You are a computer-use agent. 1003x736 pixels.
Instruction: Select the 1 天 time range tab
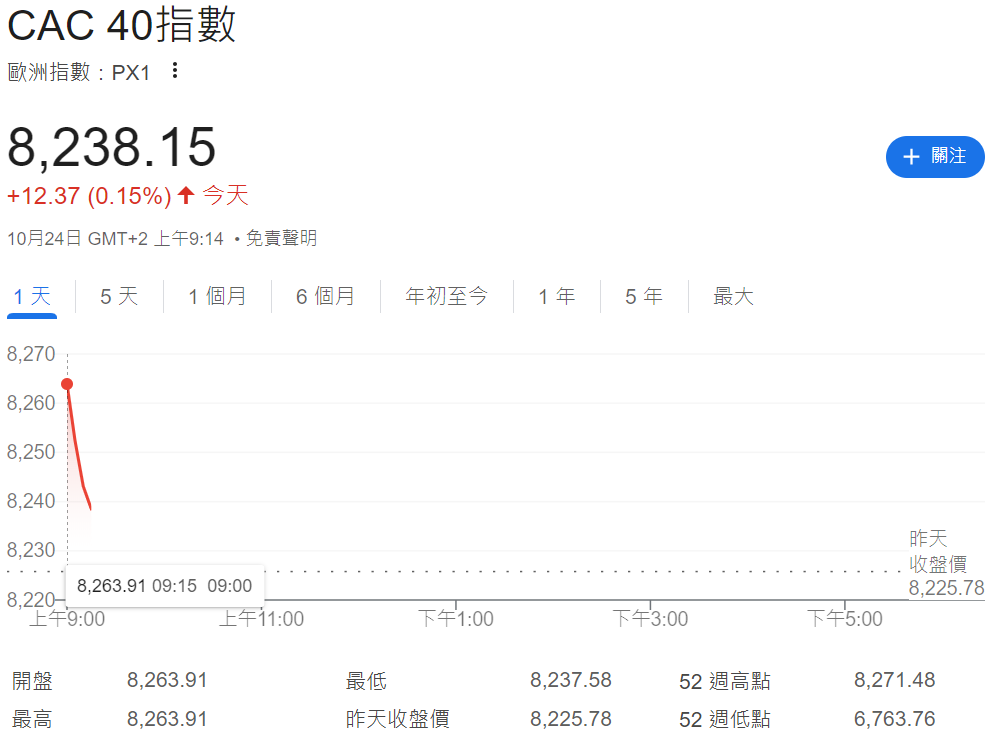32,297
